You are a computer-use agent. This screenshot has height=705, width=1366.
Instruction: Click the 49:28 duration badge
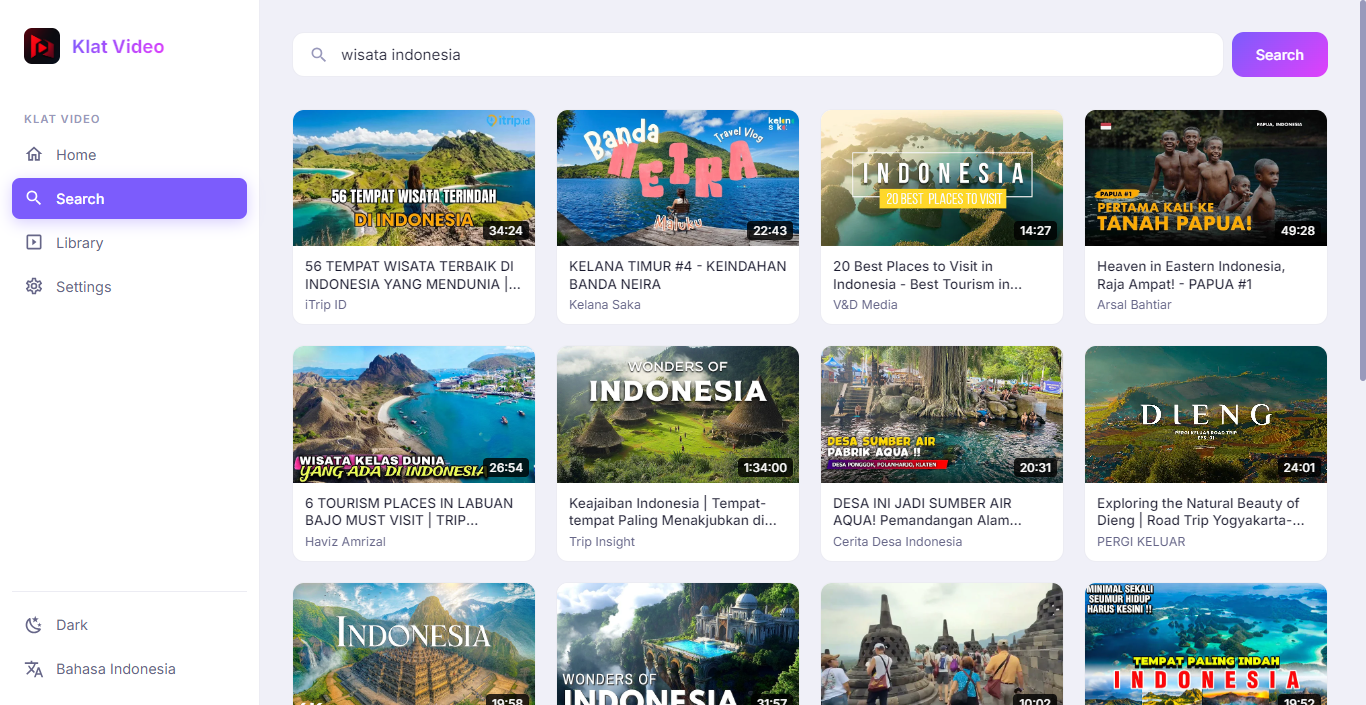click(1298, 230)
